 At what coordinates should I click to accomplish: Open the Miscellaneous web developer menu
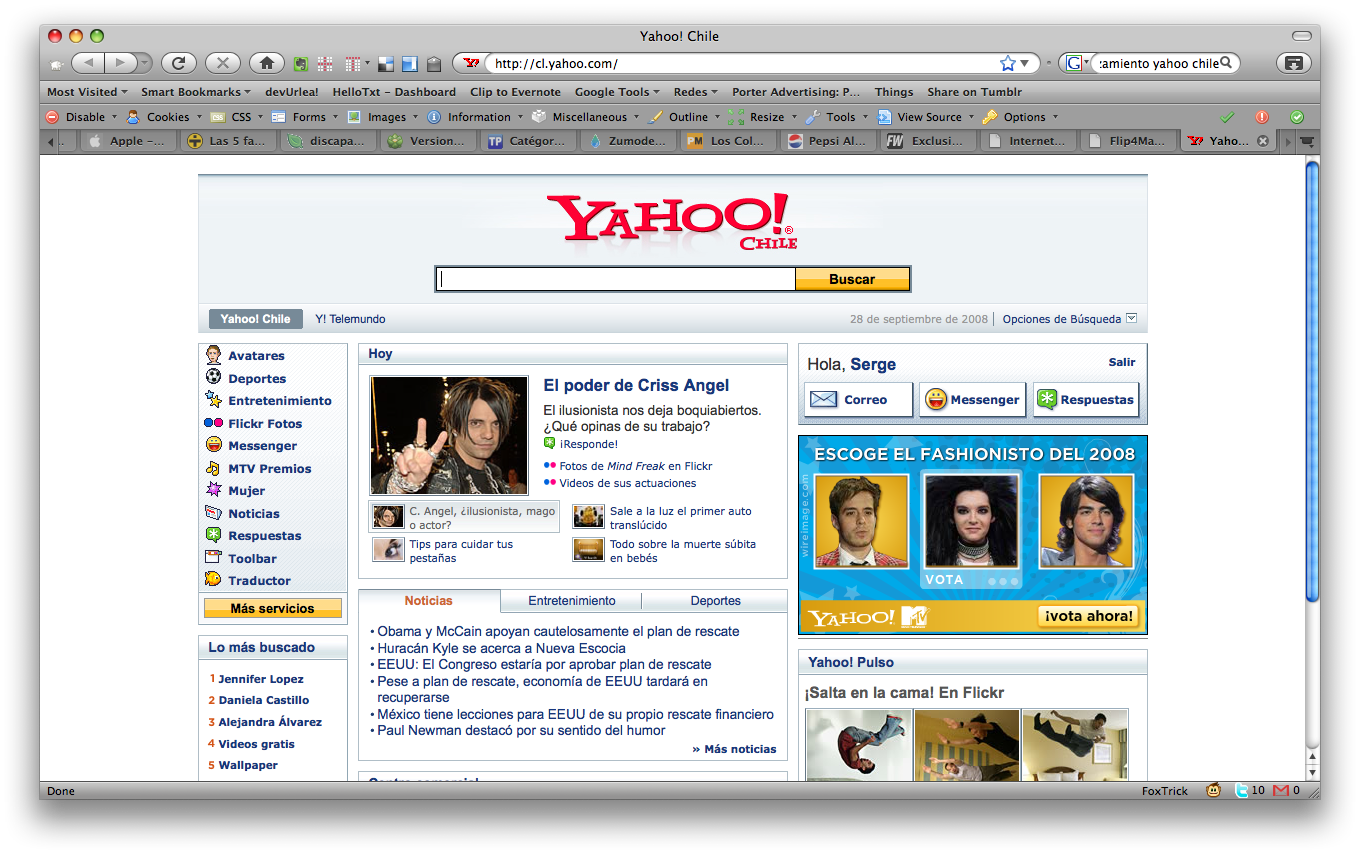(x=584, y=117)
